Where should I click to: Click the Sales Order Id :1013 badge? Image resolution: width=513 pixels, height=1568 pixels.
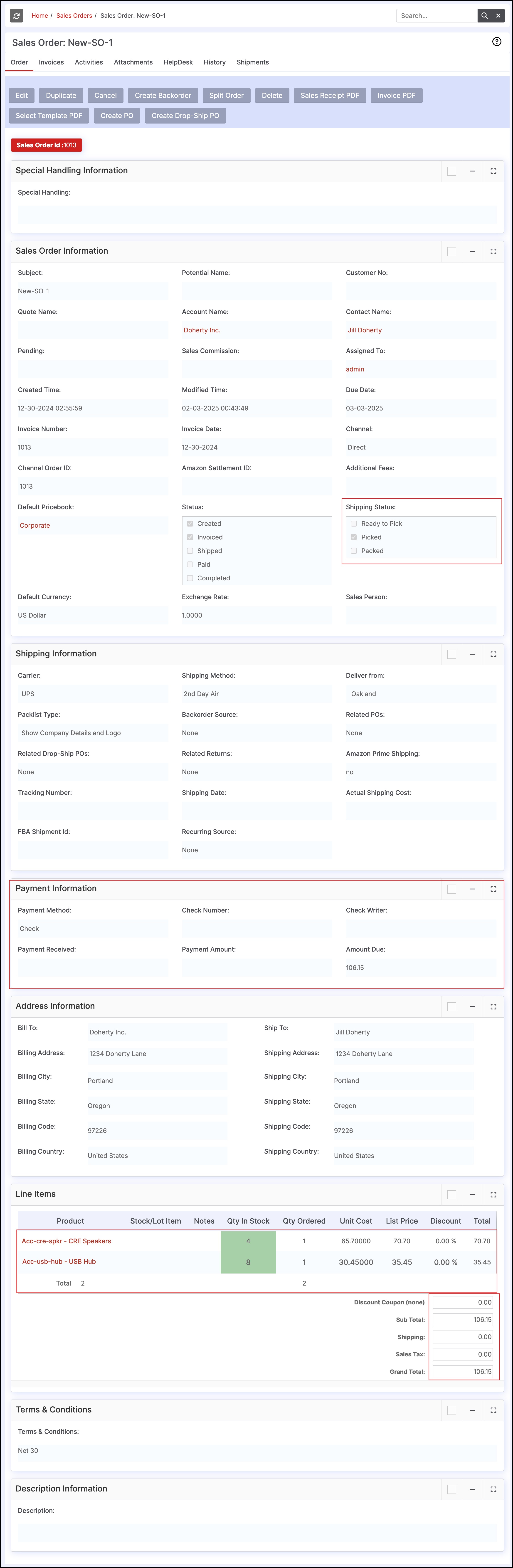coord(46,145)
